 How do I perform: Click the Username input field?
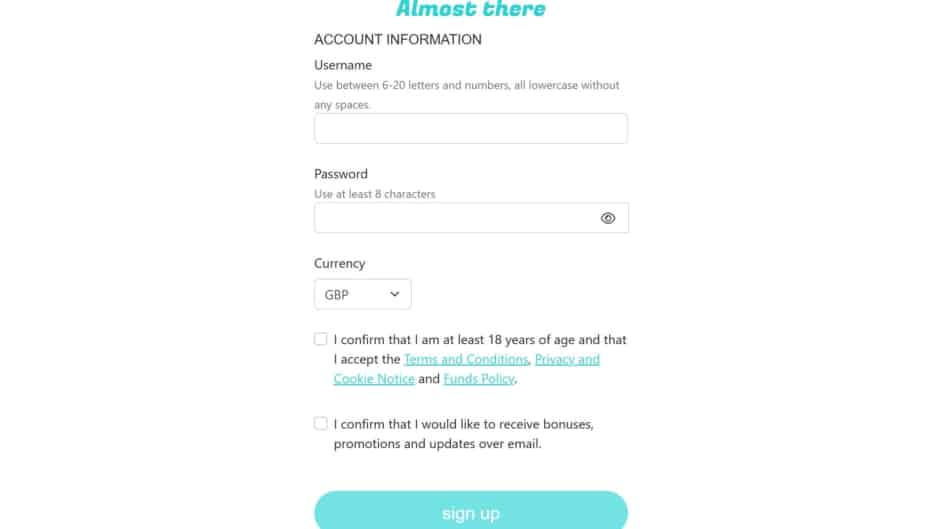(470, 129)
